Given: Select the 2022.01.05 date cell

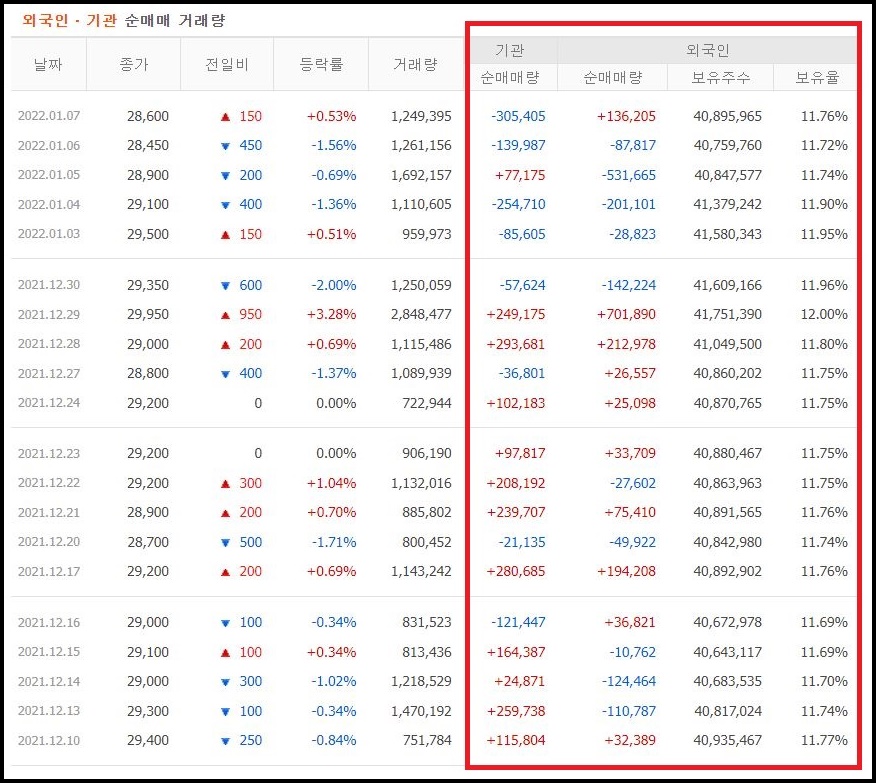Looking at the screenshot, I should (x=49, y=175).
